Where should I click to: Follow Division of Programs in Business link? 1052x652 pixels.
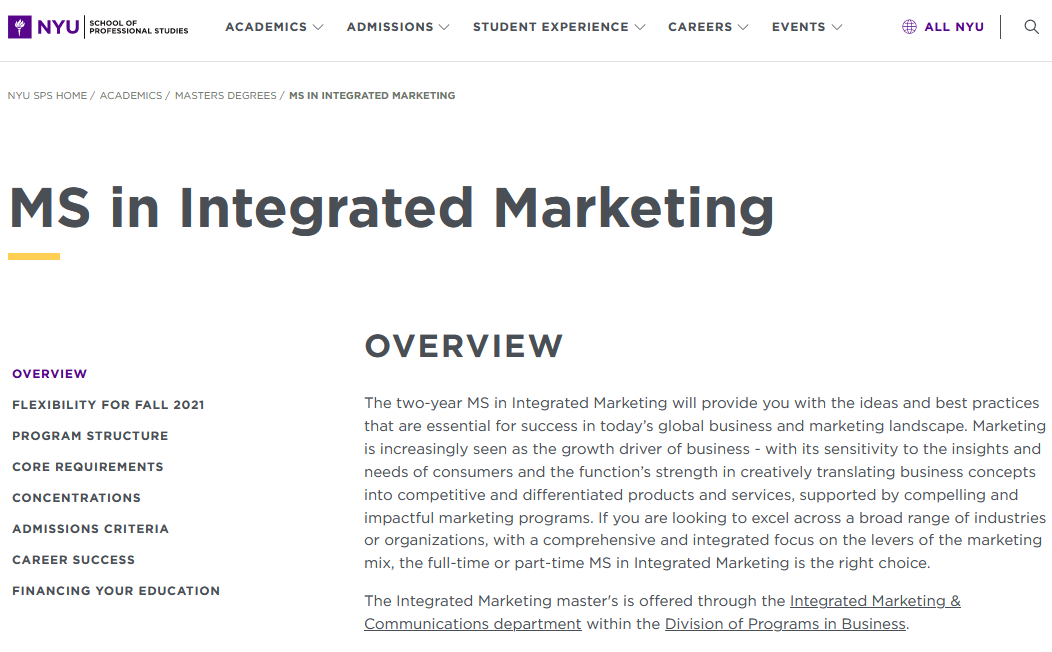785,624
